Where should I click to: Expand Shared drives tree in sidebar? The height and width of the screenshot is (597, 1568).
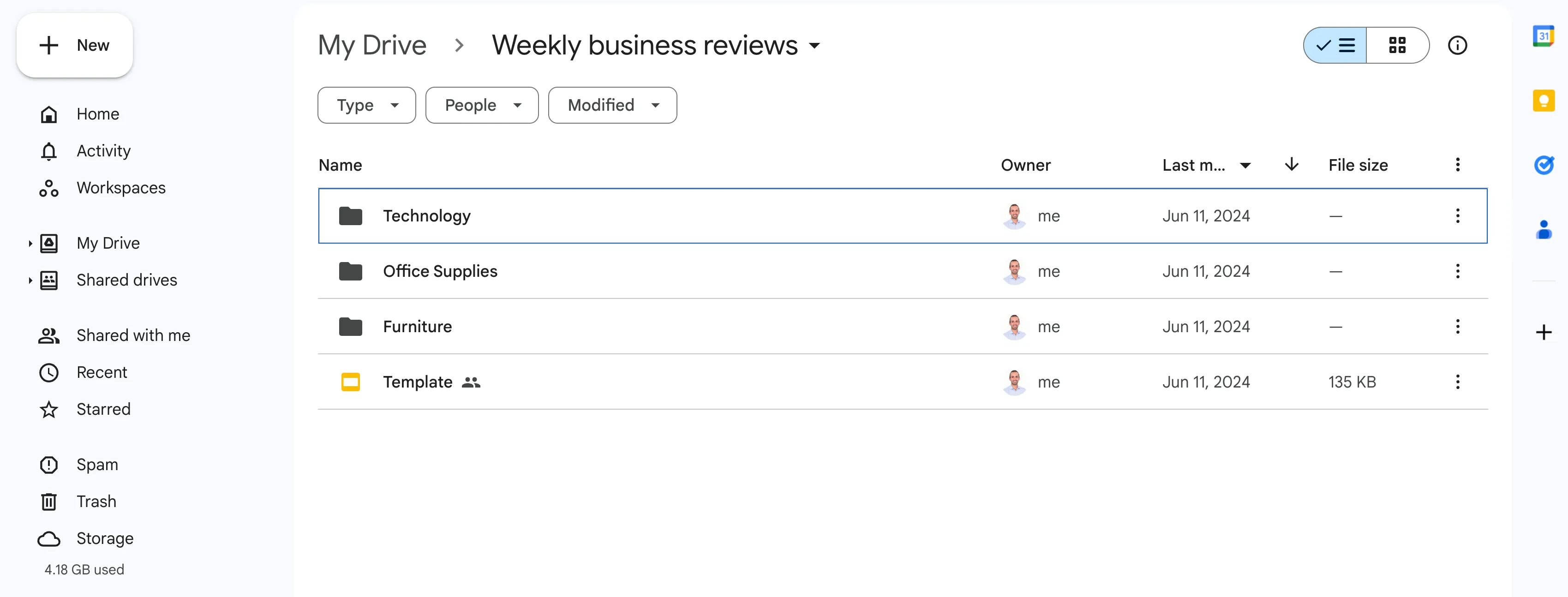(x=30, y=280)
